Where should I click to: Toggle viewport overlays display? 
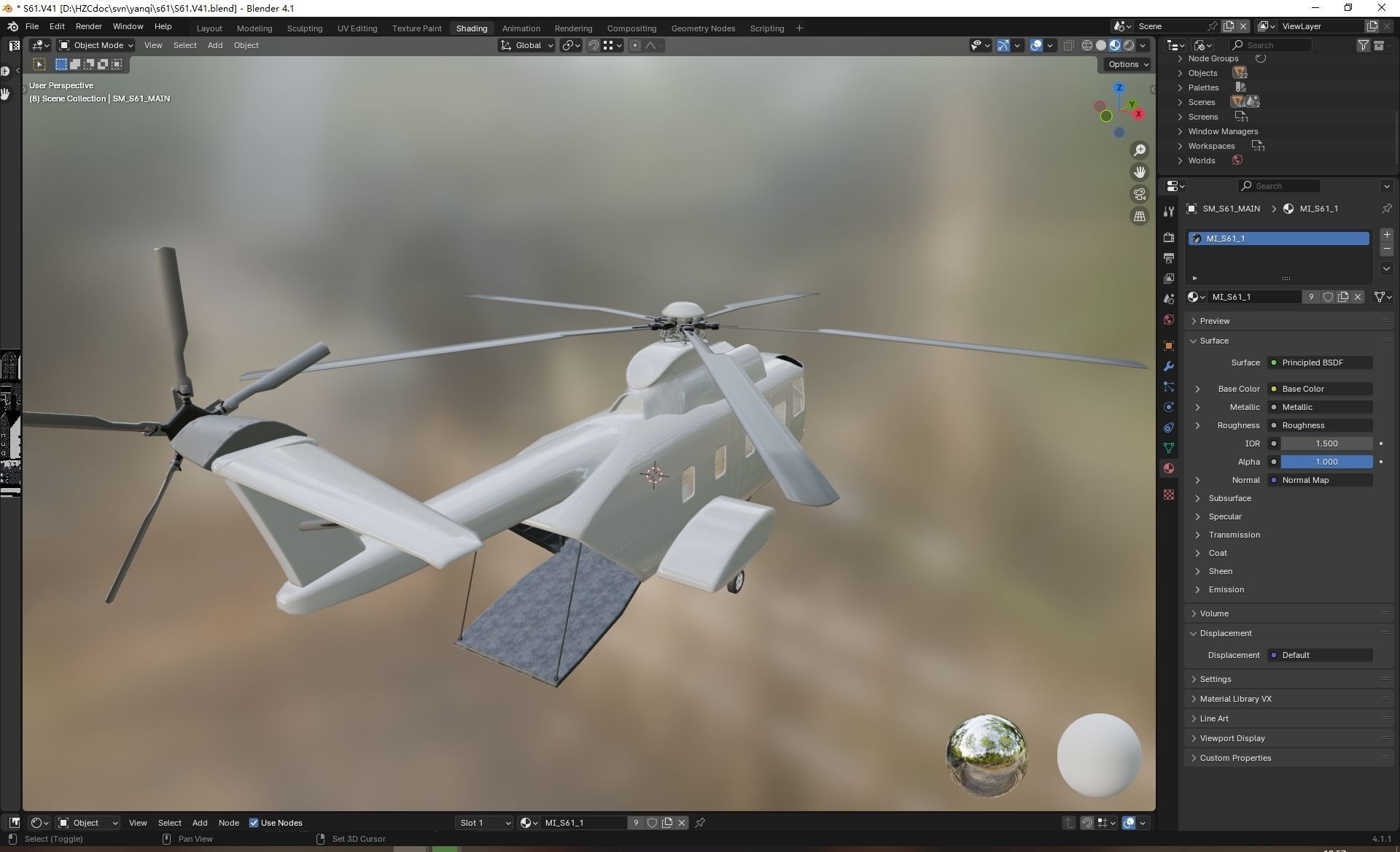click(1036, 45)
